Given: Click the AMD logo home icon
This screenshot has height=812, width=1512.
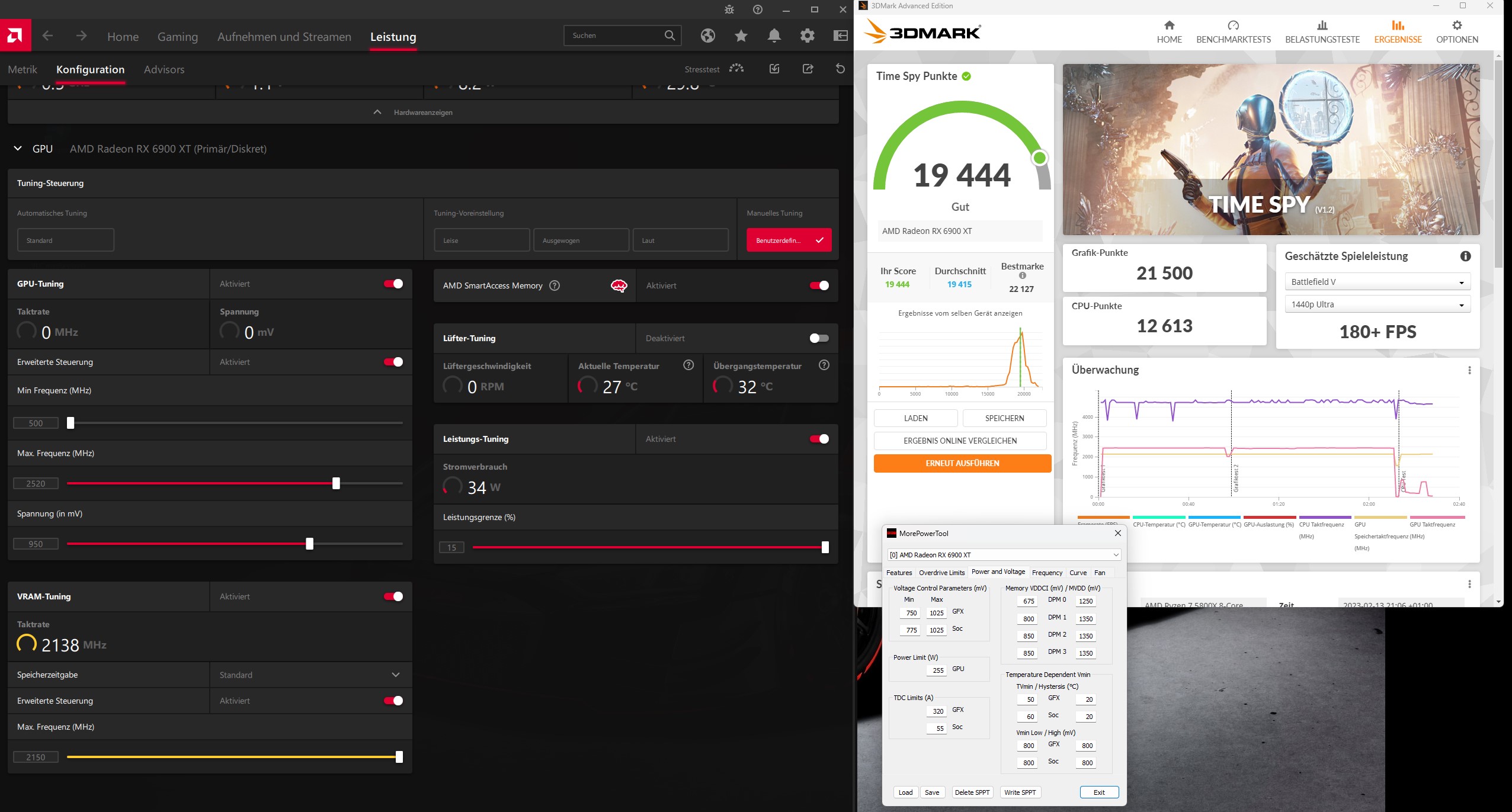Looking at the screenshot, I should click(15, 36).
